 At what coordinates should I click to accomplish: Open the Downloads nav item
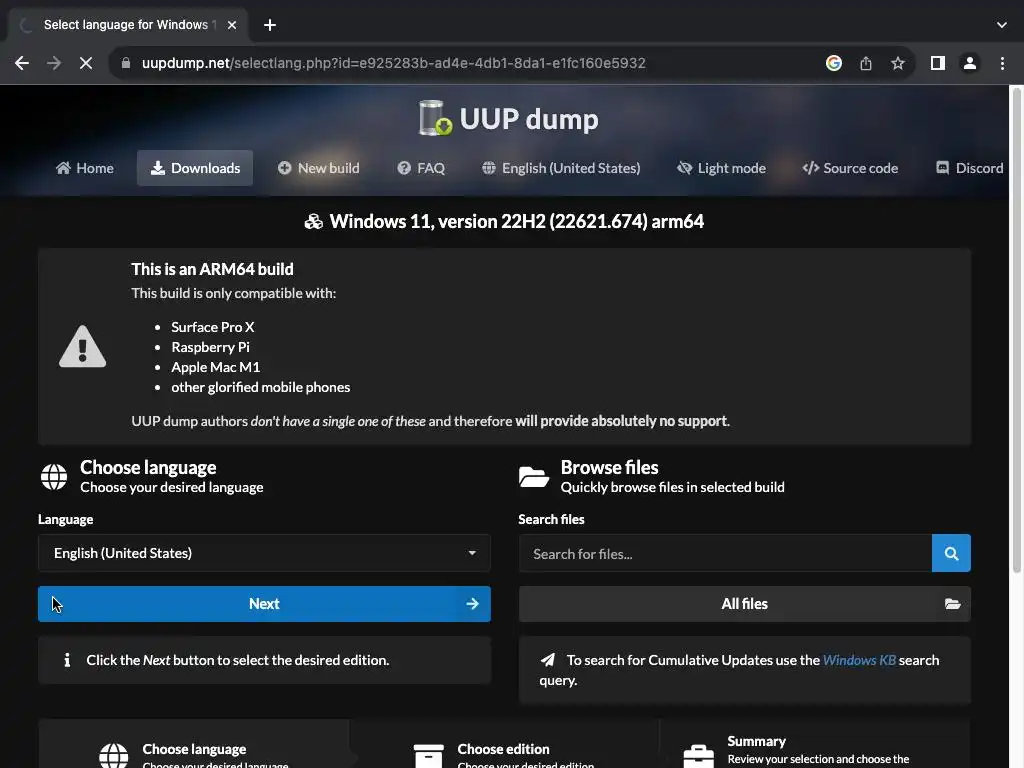pyautogui.click(x=195, y=168)
